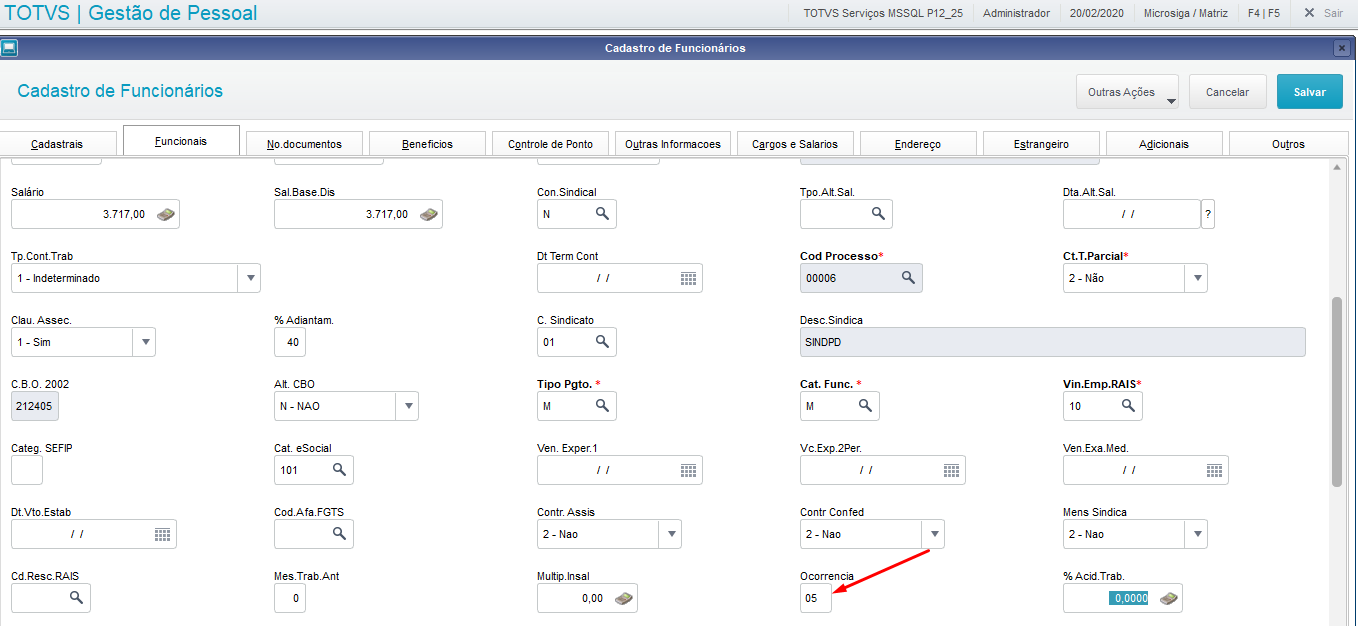Viewport: 1358px width, 626px height.
Task: Click the date 20/02/2020 in the header
Action: point(1096,13)
